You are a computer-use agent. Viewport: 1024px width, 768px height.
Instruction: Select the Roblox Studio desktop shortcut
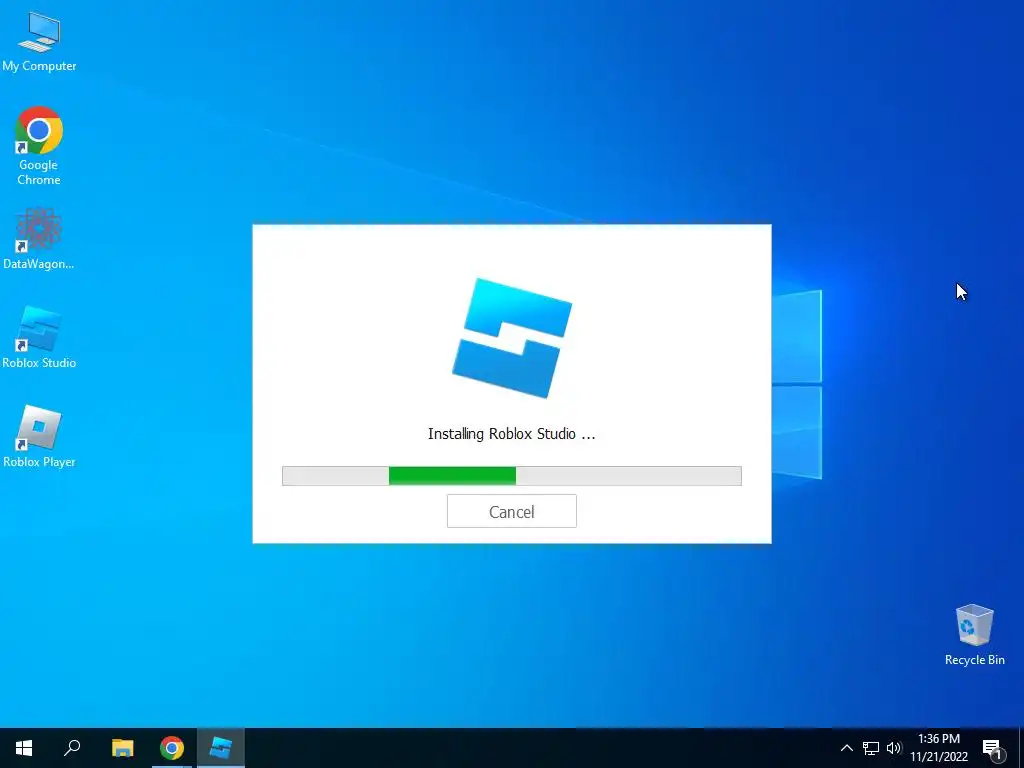pyautogui.click(x=39, y=337)
